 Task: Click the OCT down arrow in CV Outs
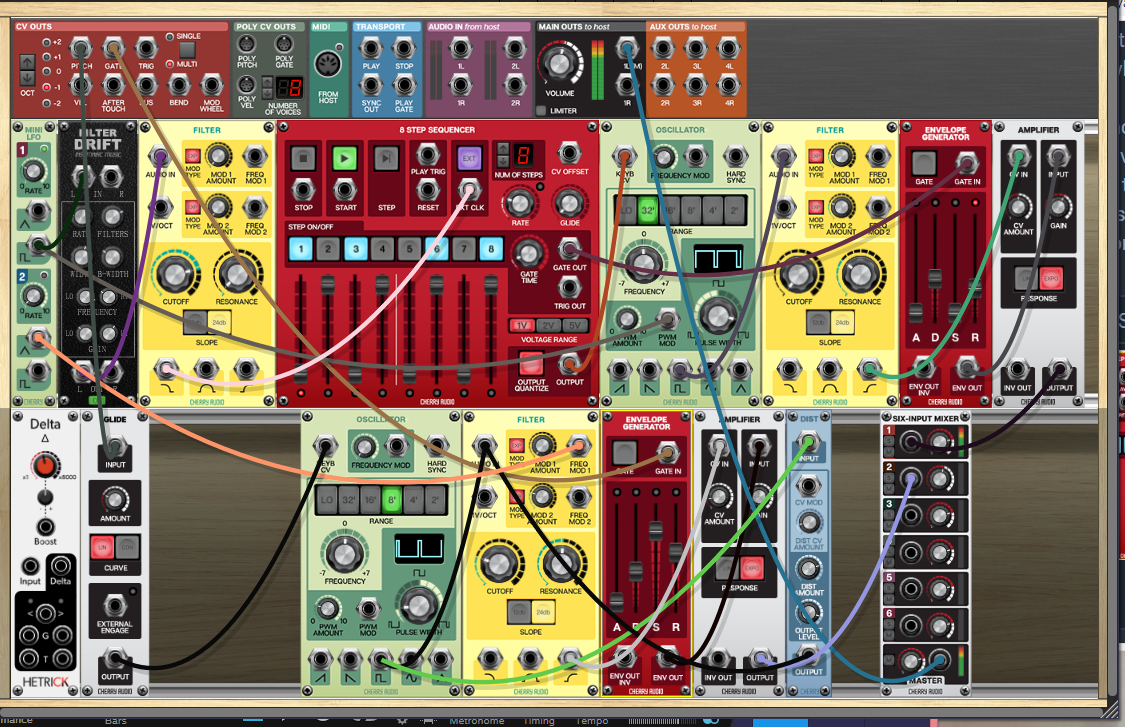coord(27,78)
